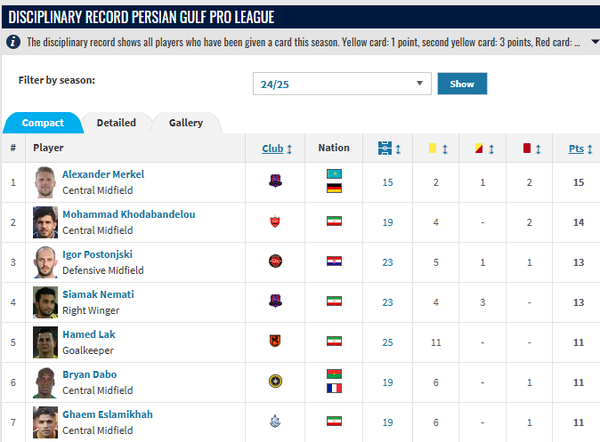Sort by red card column icon
This screenshot has width=600, height=442.
point(526,148)
